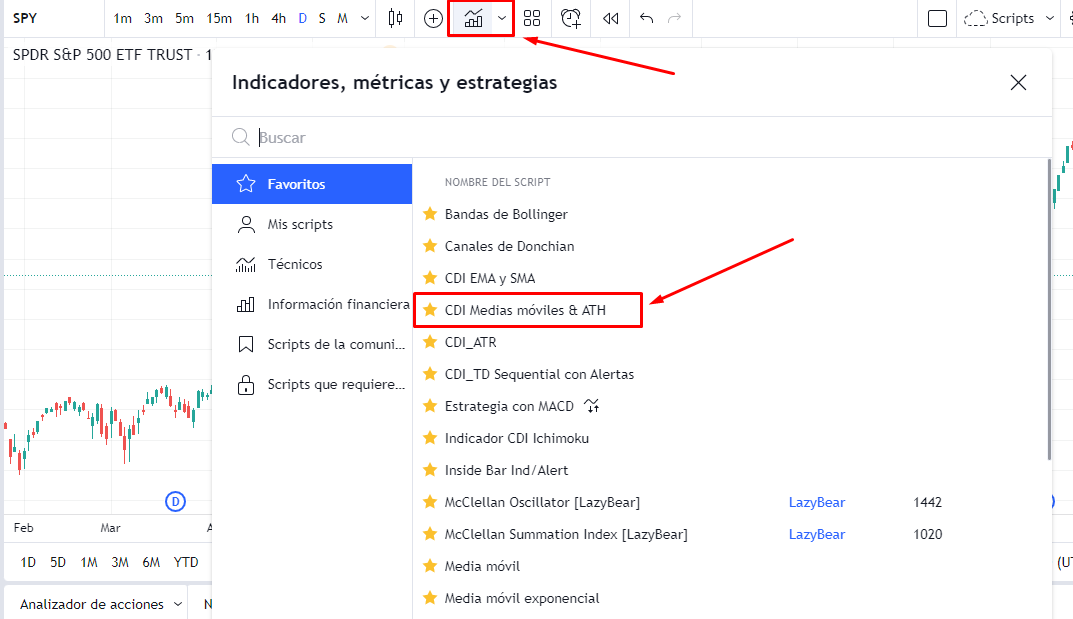1073x619 pixels.
Task: Select the 1m timeframe
Action: tap(122, 18)
